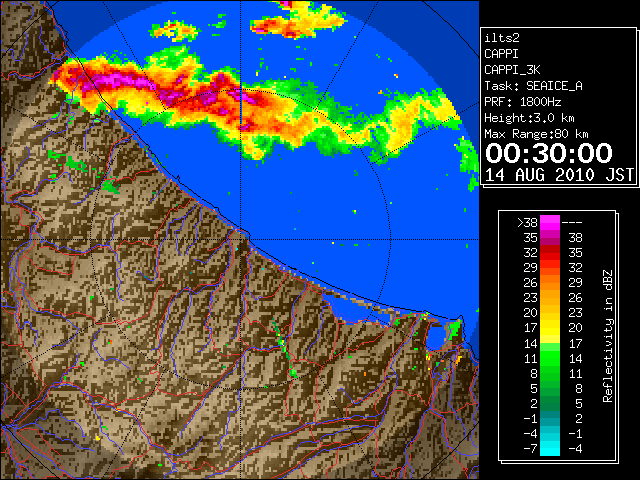Click the 'Height:3.0 km' text

529,118
